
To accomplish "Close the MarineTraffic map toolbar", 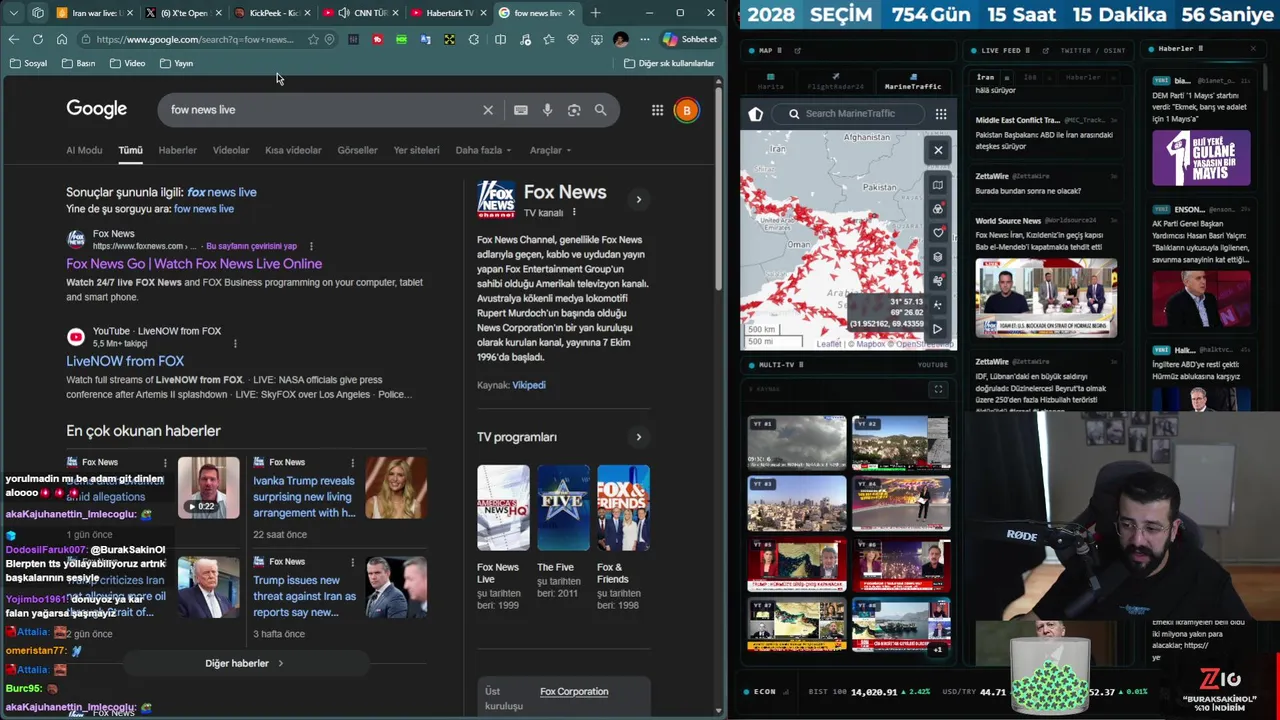I will [938, 150].
